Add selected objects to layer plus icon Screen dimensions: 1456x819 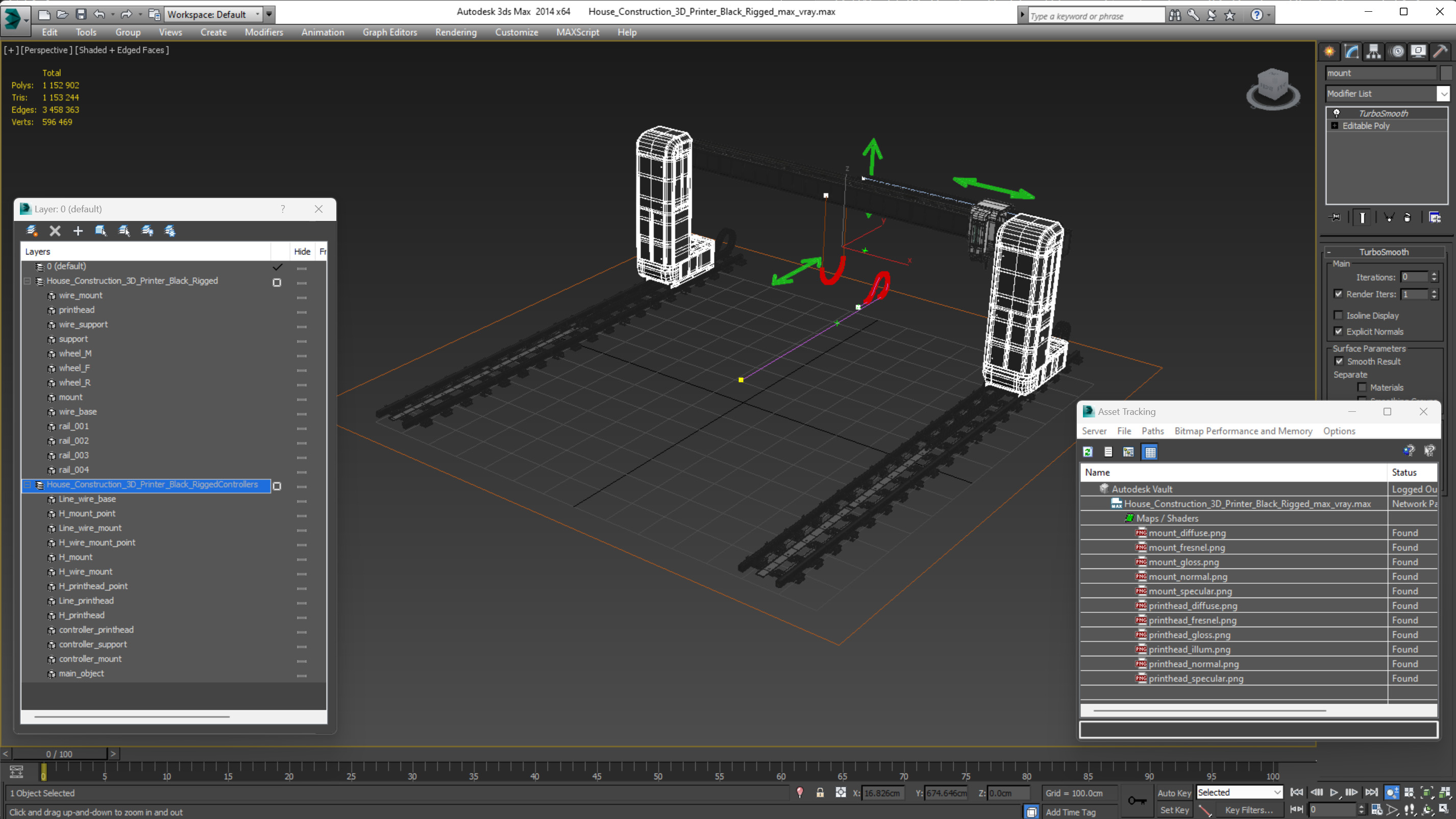click(x=78, y=231)
